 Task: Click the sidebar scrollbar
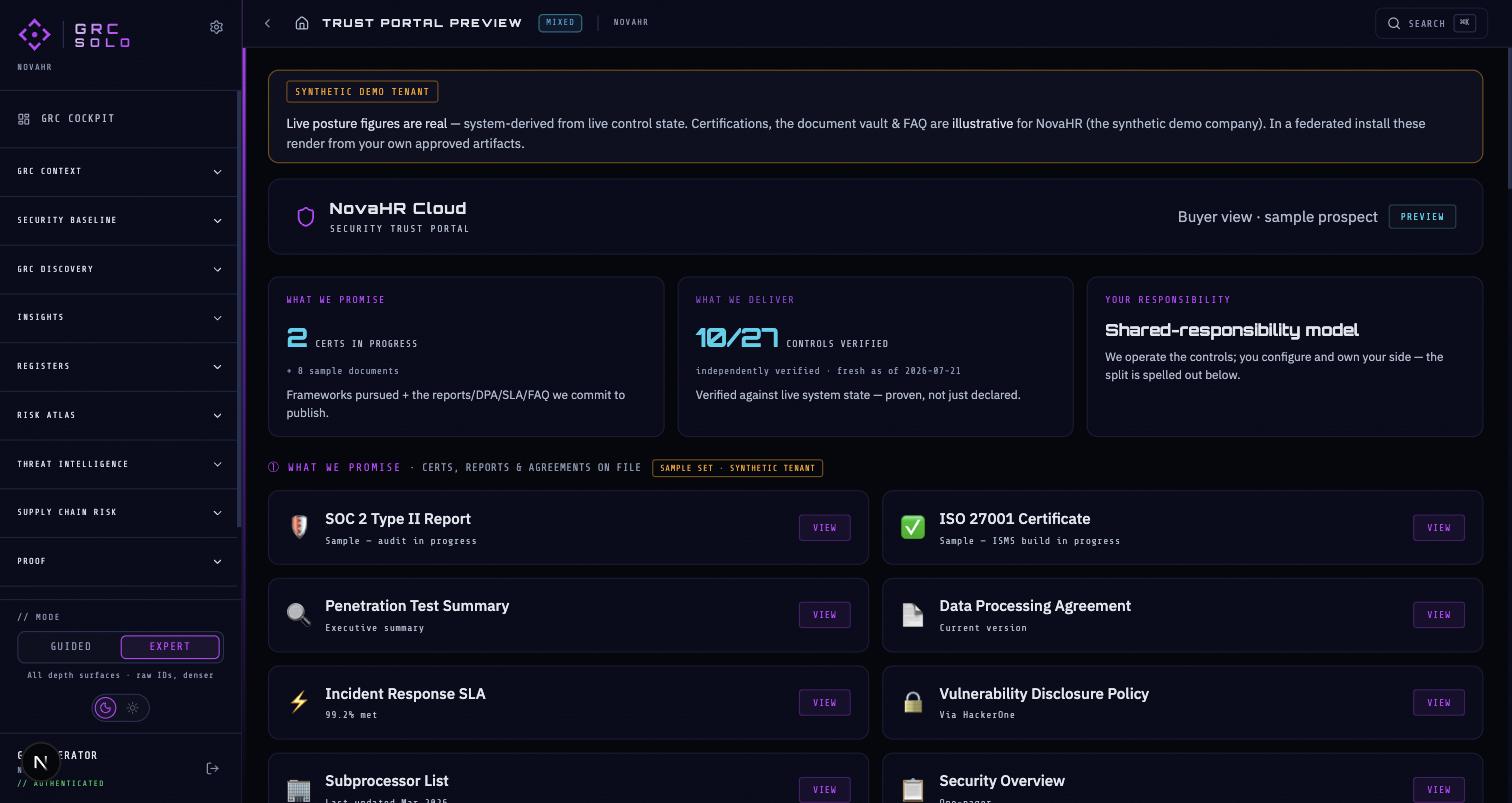(239, 310)
